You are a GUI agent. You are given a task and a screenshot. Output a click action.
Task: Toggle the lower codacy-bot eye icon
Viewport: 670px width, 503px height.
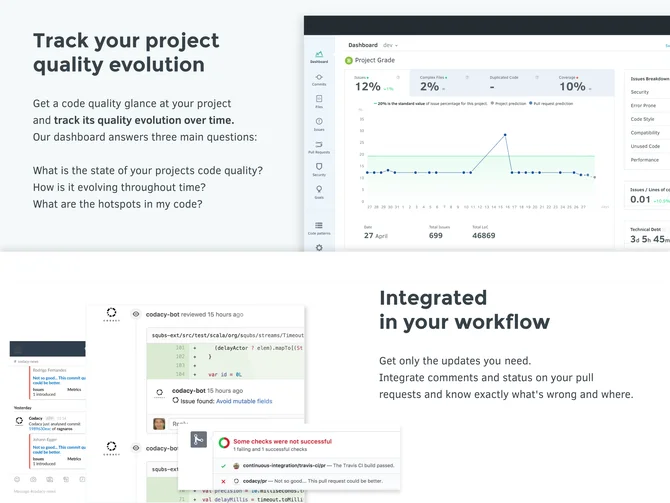pyautogui.click(x=136, y=448)
